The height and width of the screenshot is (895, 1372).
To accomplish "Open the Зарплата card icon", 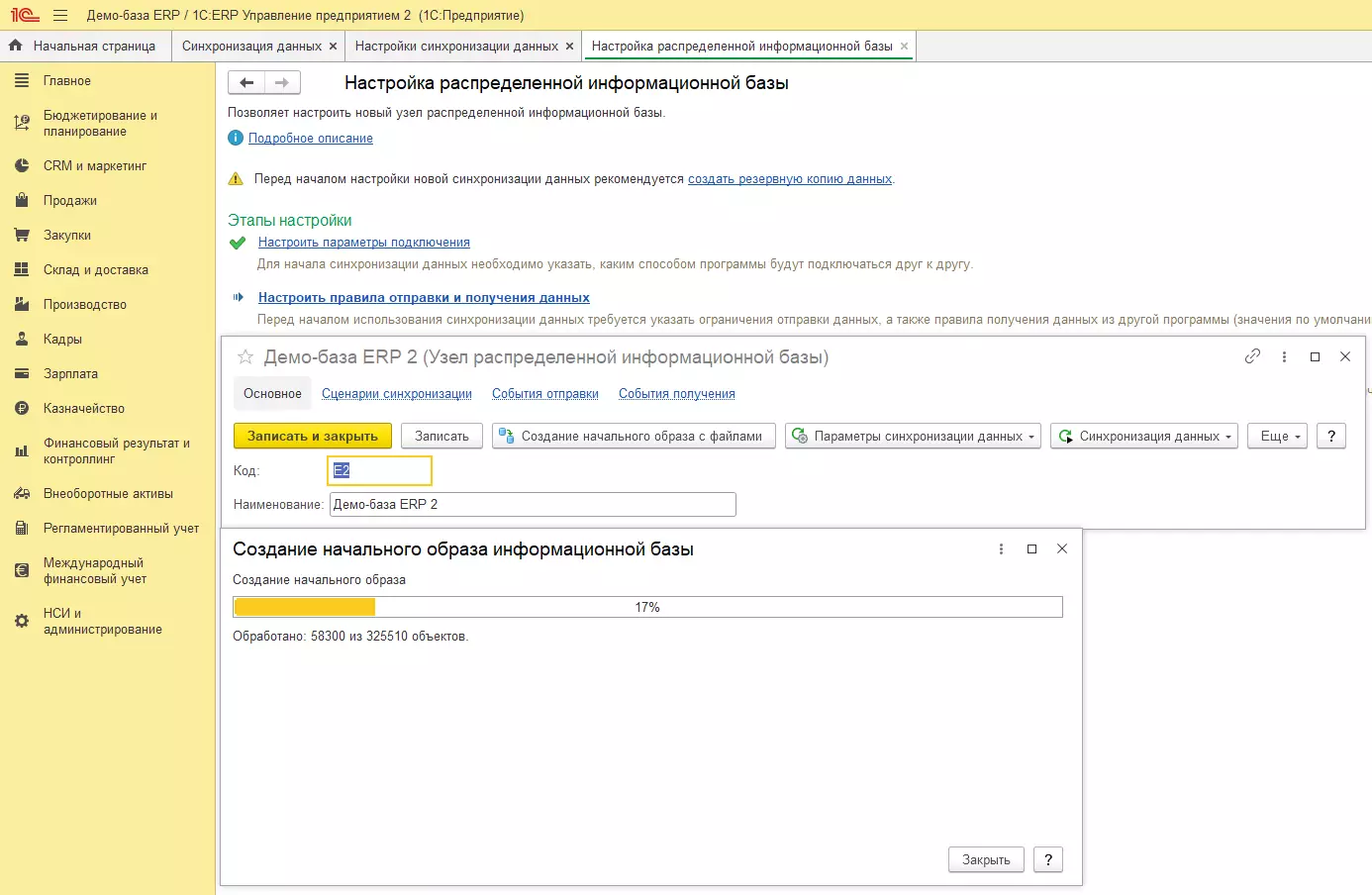I will tap(22, 374).
